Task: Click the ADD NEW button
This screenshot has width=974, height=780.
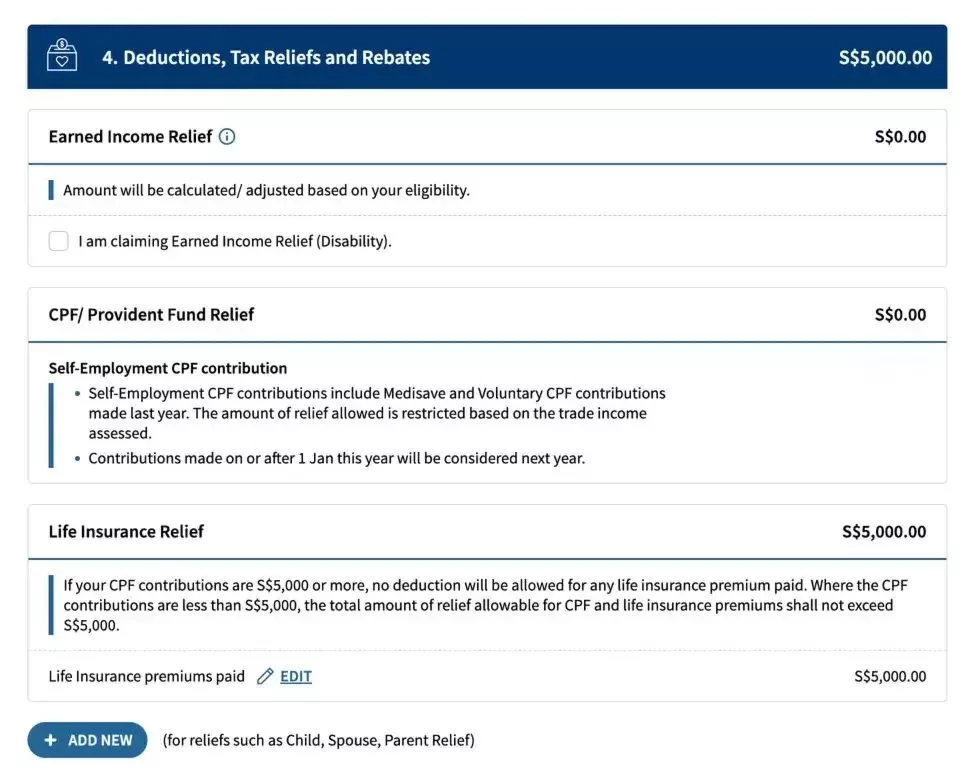Action: [x=88, y=740]
